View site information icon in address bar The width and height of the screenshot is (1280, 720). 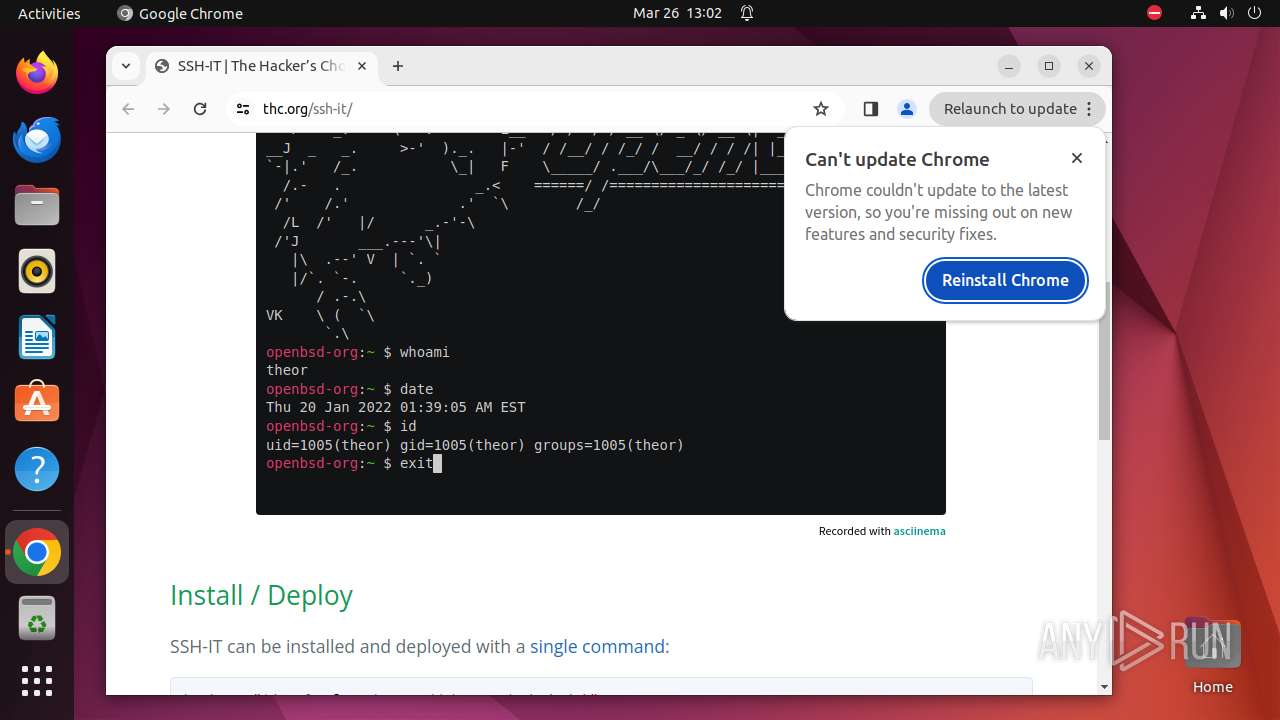point(242,109)
